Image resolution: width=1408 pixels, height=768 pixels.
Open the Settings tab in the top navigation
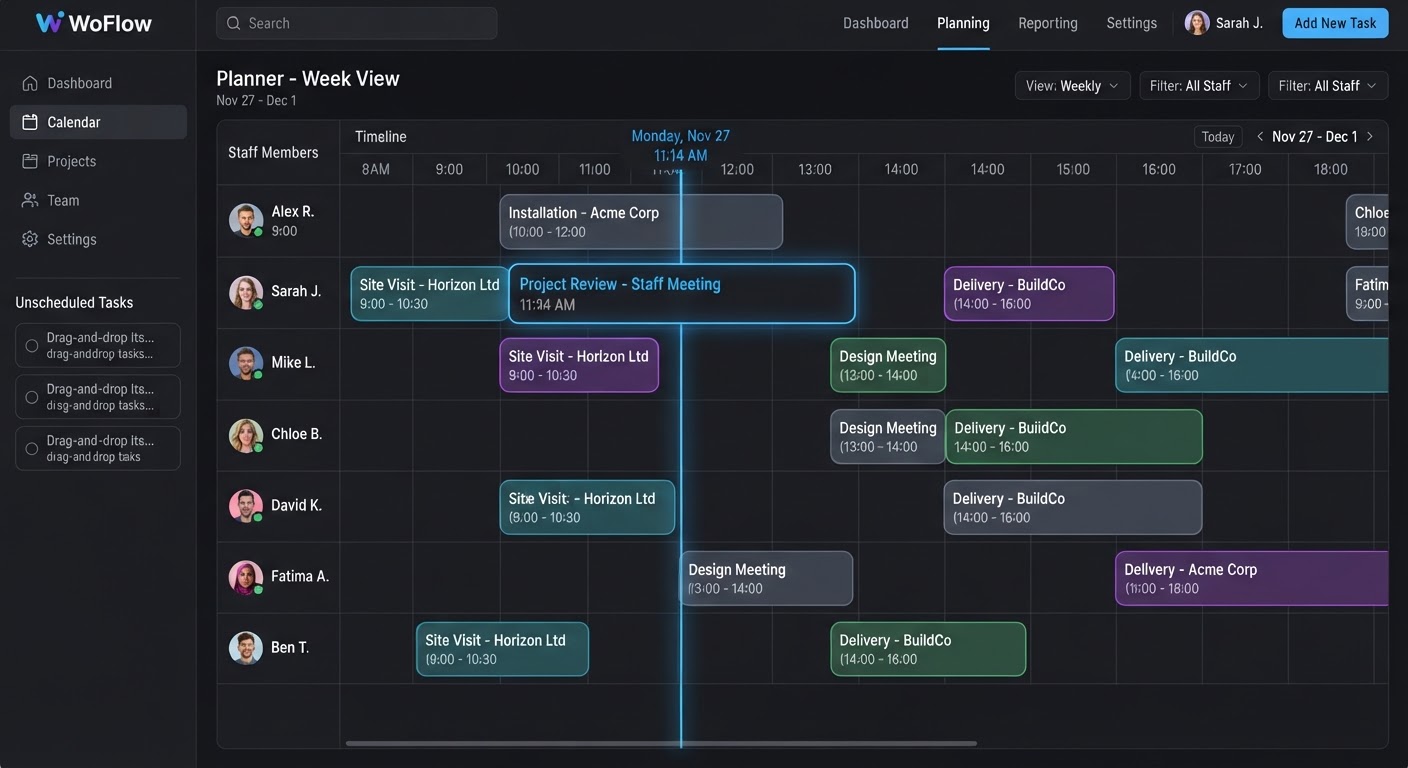1132,23
